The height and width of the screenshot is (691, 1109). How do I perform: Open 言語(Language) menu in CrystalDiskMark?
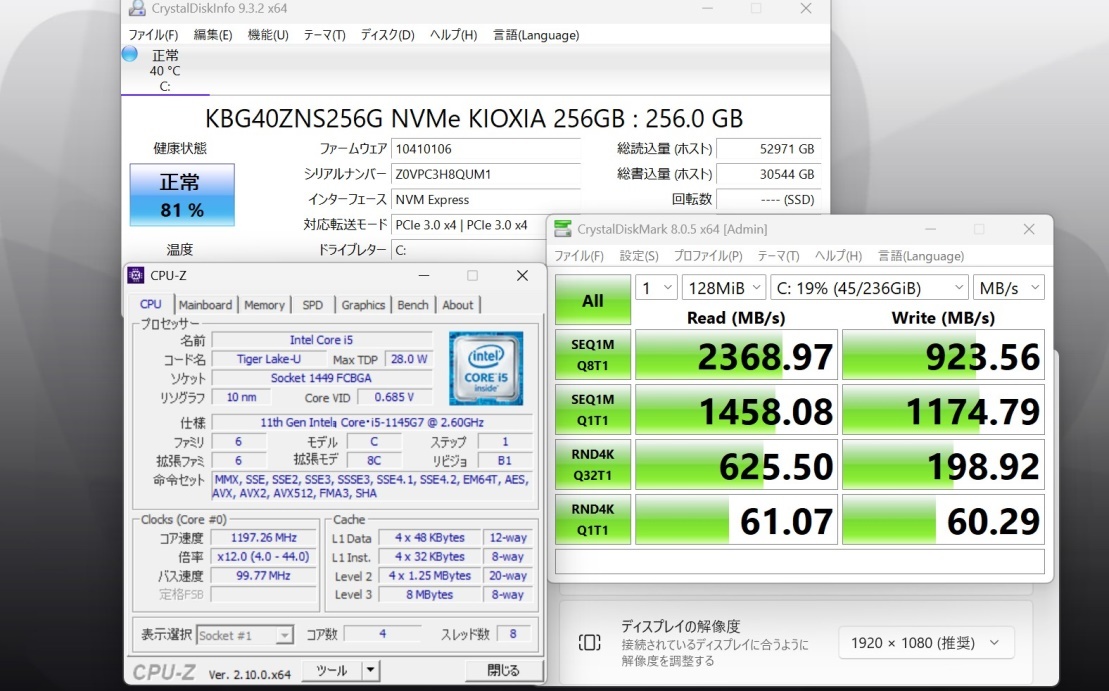point(921,256)
